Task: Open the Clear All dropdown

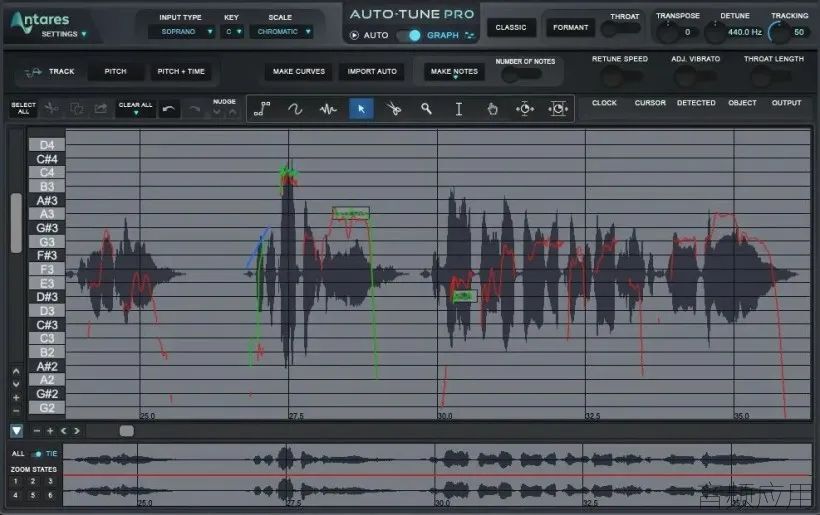Action: (135, 108)
